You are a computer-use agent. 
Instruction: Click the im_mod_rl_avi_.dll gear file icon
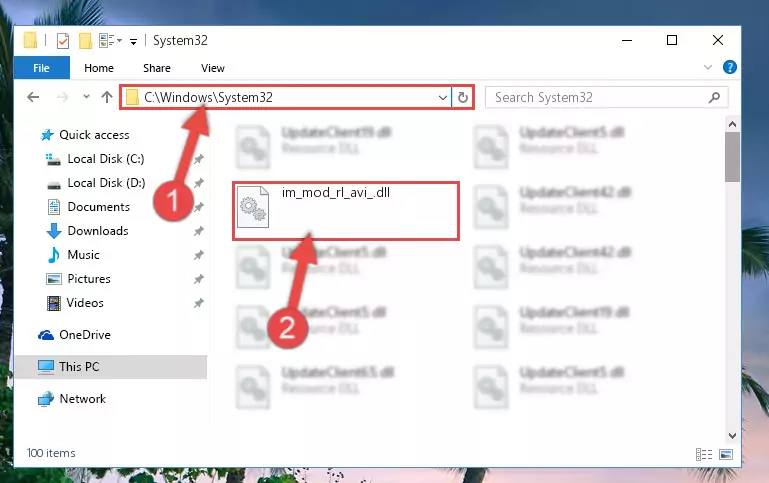[x=253, y=207]
